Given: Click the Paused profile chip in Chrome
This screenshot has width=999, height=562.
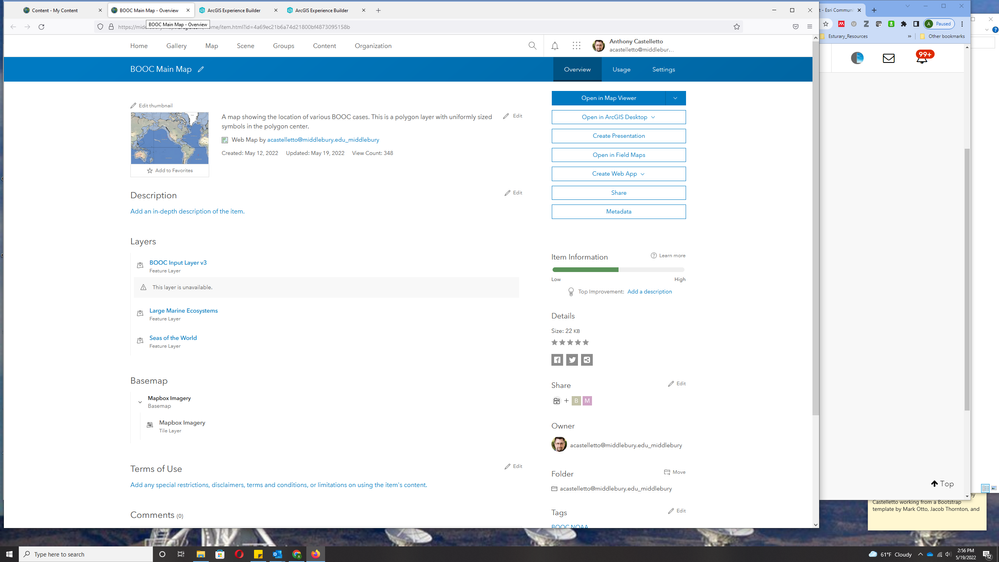Looking at the screenshot, I should pyautogui.click(x=938, y=24).
